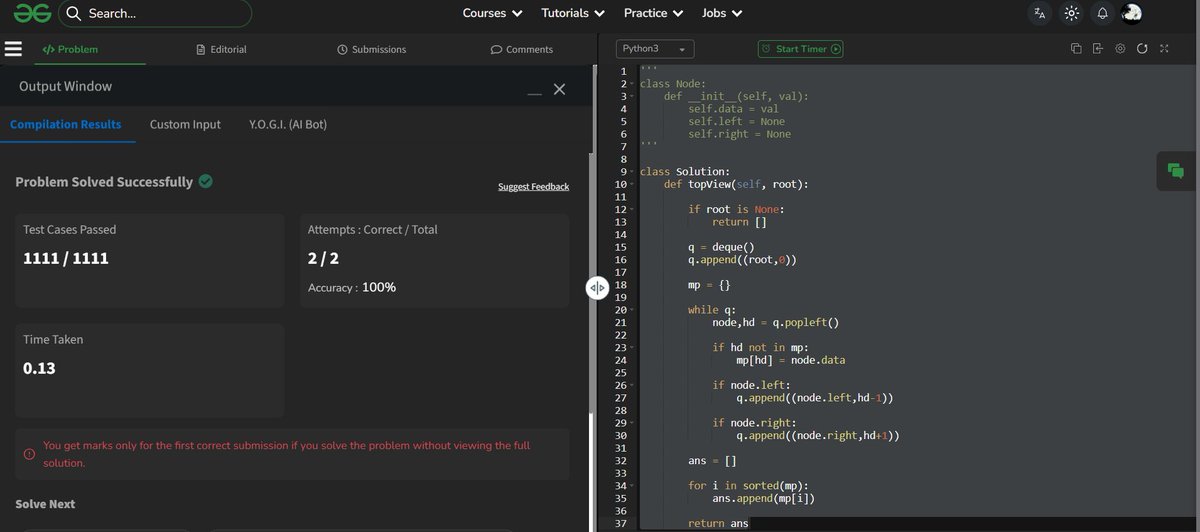The image size is (1200, 532).
Task: Switch to the Editorial tab
Action: pos(222,49)
